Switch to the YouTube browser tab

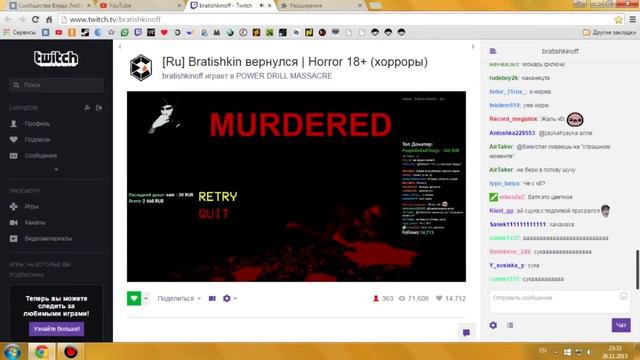(139, 5)
